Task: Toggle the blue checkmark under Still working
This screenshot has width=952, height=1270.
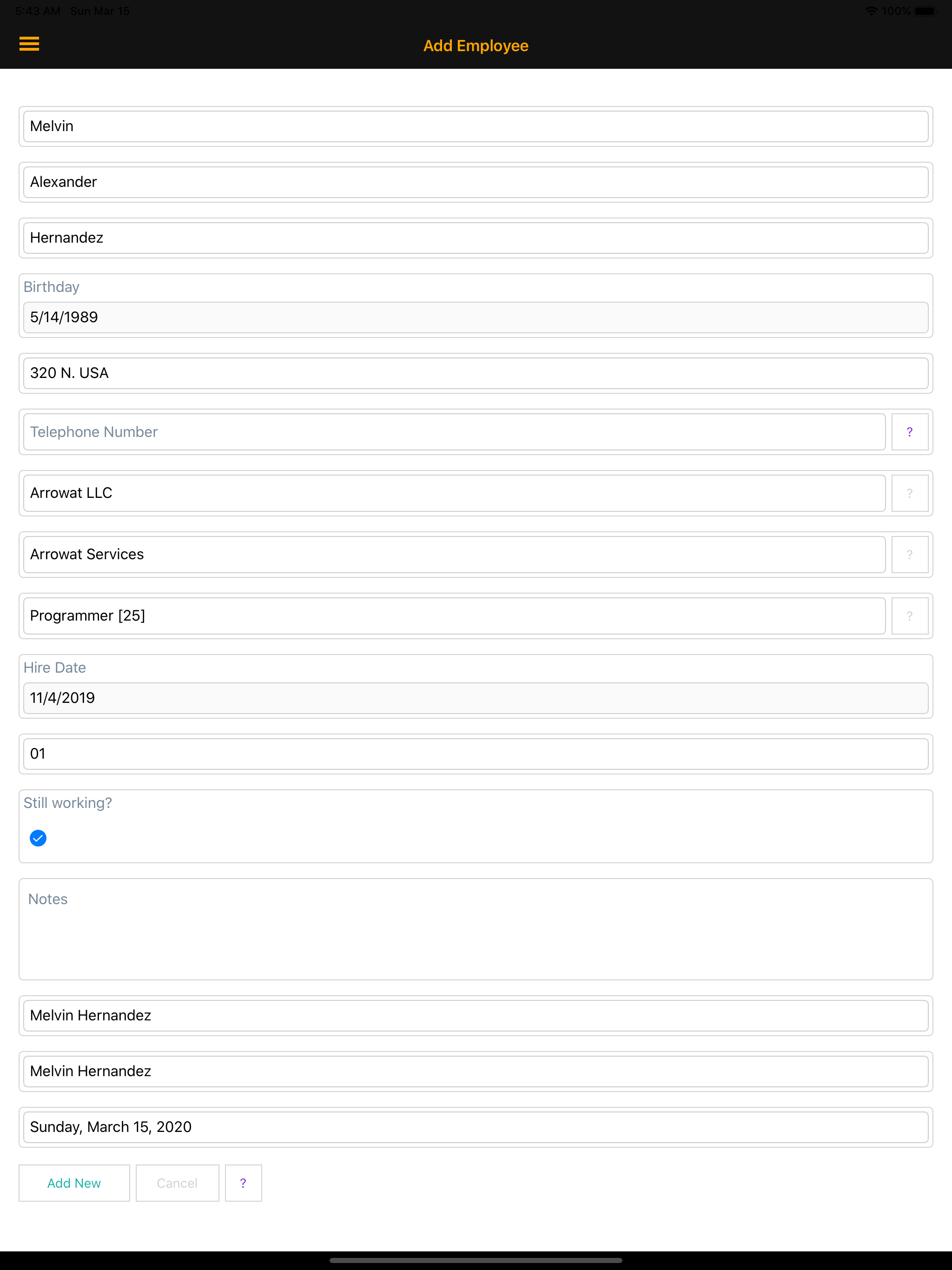Action: coord(38,838)
